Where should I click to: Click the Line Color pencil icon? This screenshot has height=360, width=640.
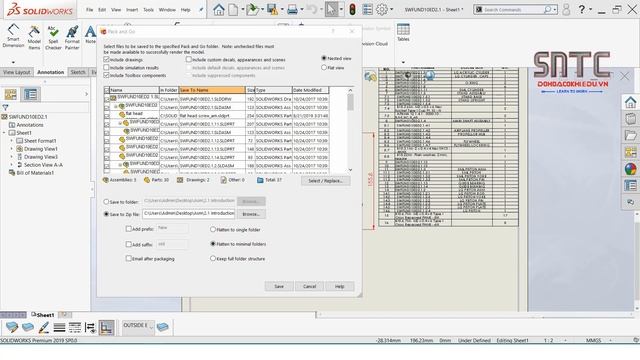tap(44, 327)
